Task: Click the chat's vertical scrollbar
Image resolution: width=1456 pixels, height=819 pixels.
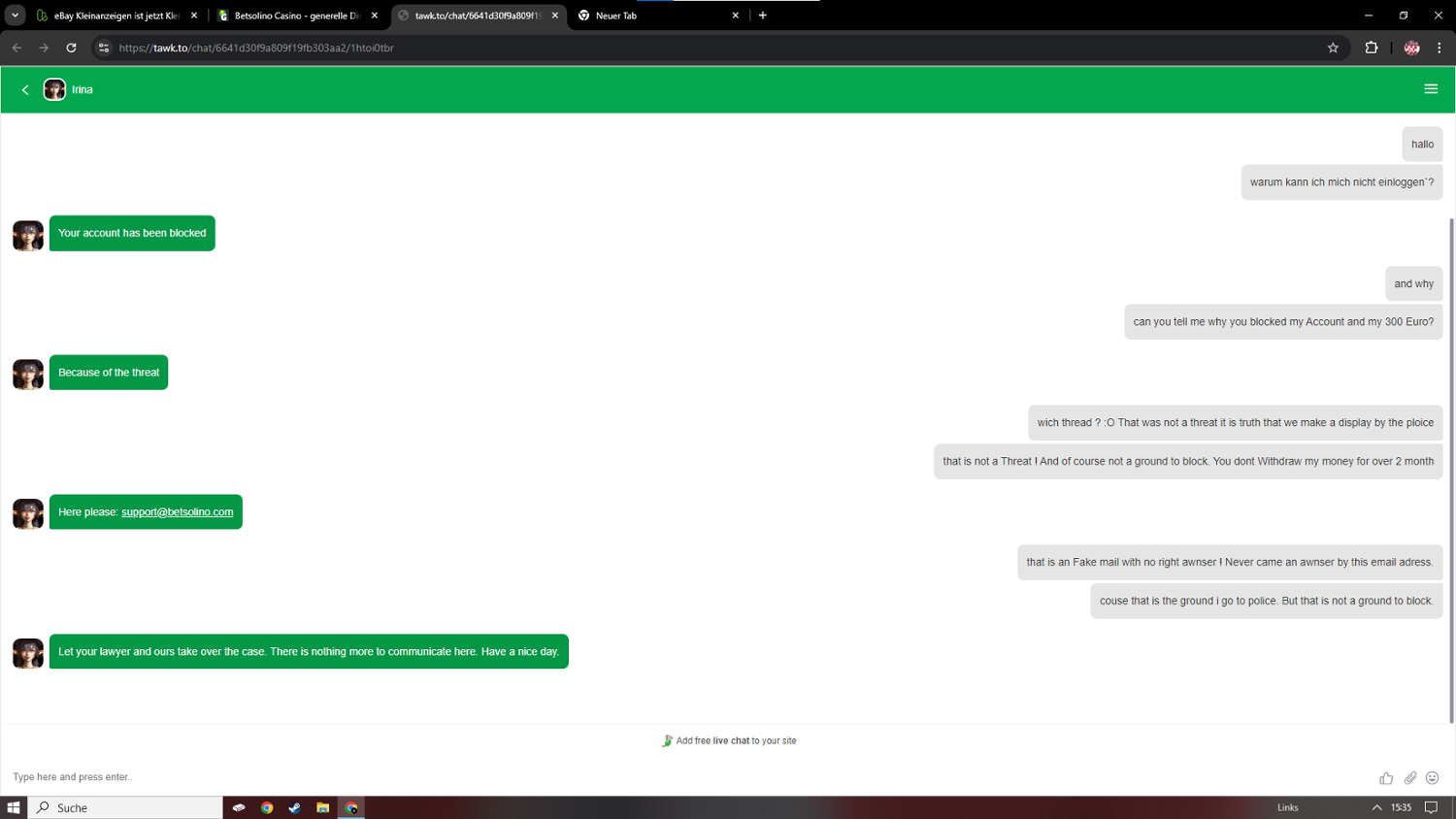Action: 1451,466
